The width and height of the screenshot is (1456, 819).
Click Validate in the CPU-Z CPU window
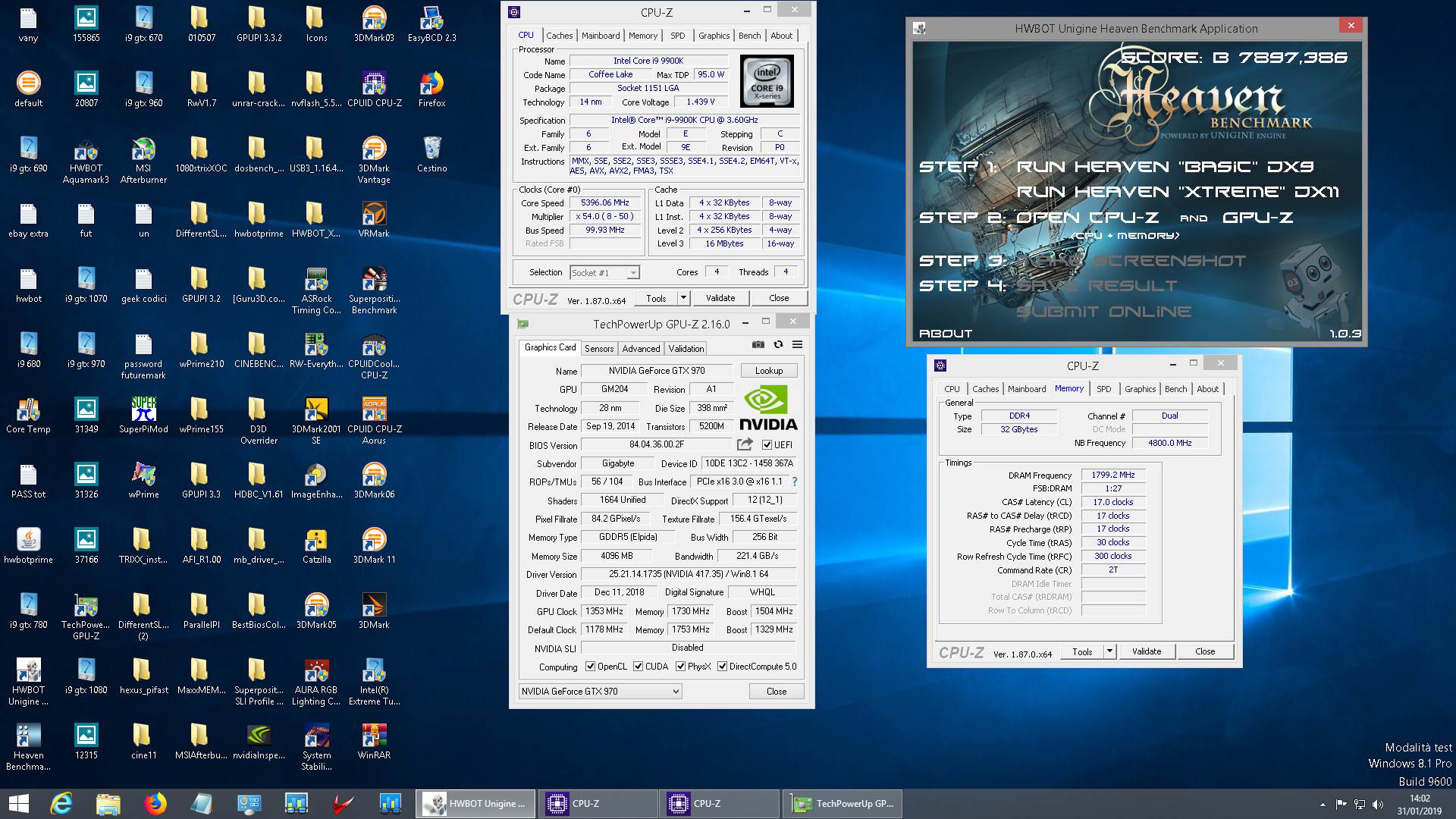click(720, 298)
